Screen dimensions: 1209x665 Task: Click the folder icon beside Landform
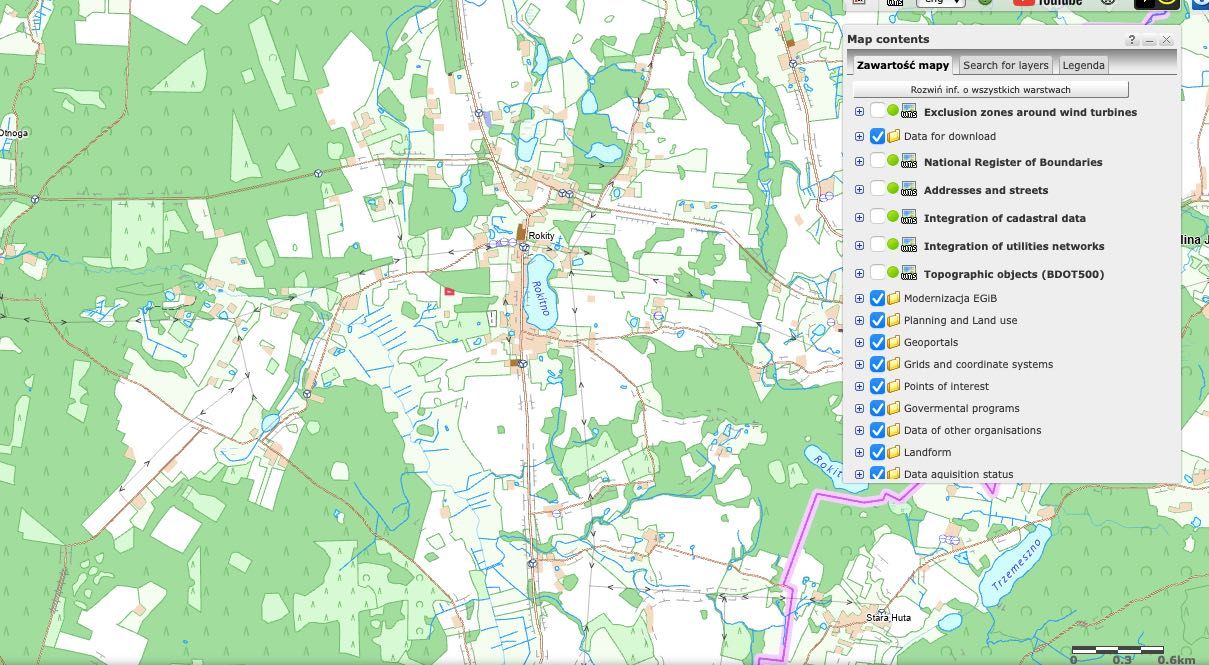pyautogui.click(x=894, y=452)
